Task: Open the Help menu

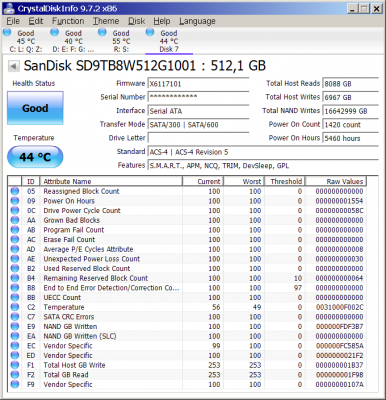Action: [162, 21]
